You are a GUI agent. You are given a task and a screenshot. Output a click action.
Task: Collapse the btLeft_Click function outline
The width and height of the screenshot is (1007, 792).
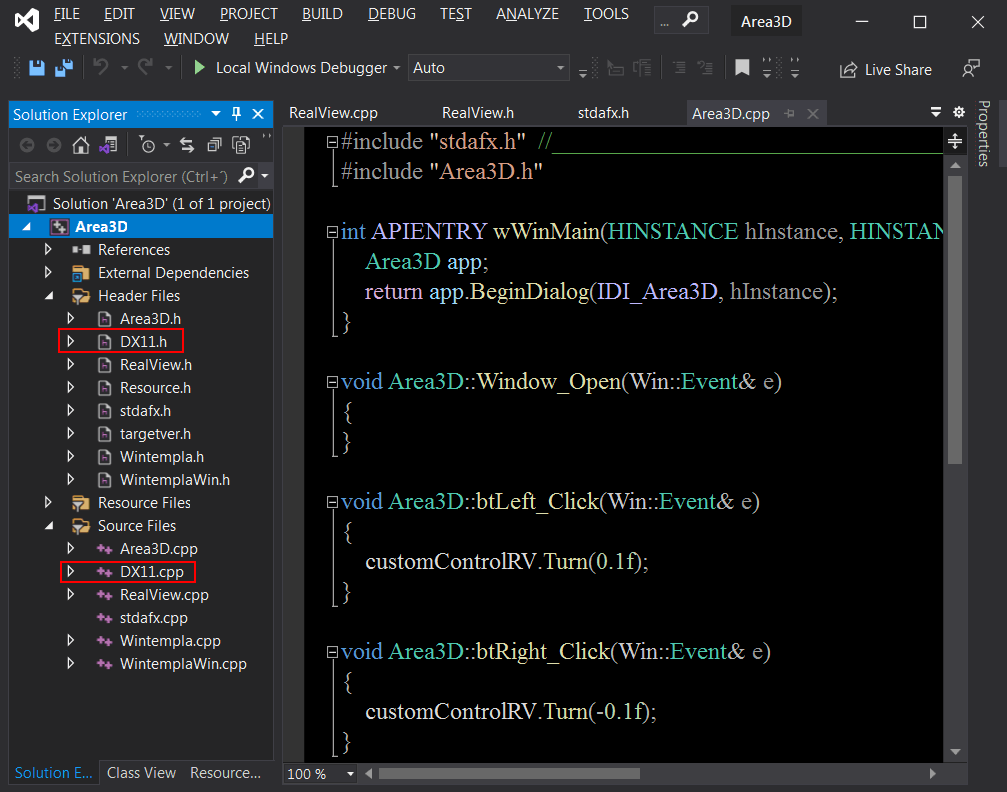click(x=332, y=502)
